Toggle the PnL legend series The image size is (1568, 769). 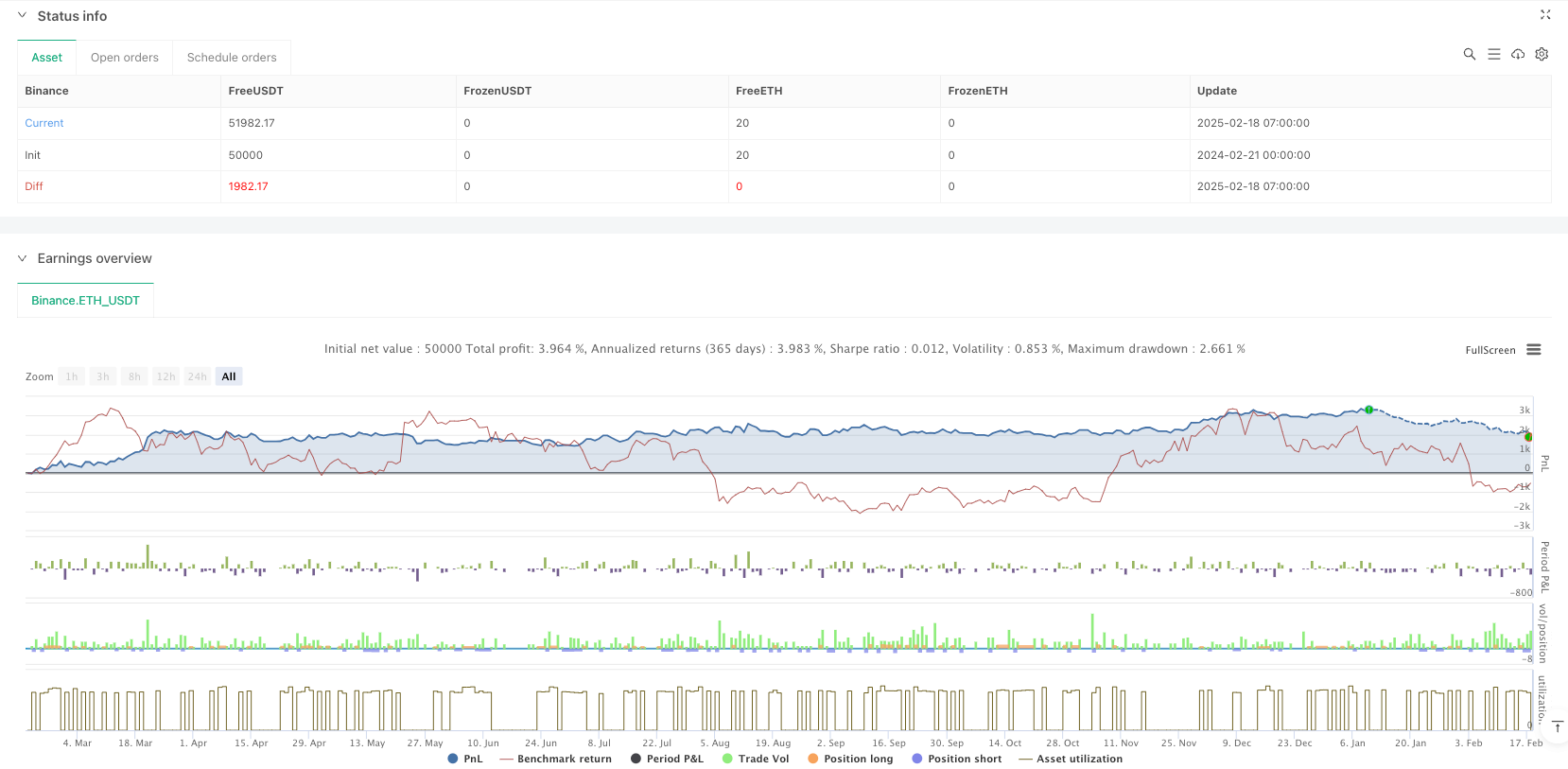[465, 759]
